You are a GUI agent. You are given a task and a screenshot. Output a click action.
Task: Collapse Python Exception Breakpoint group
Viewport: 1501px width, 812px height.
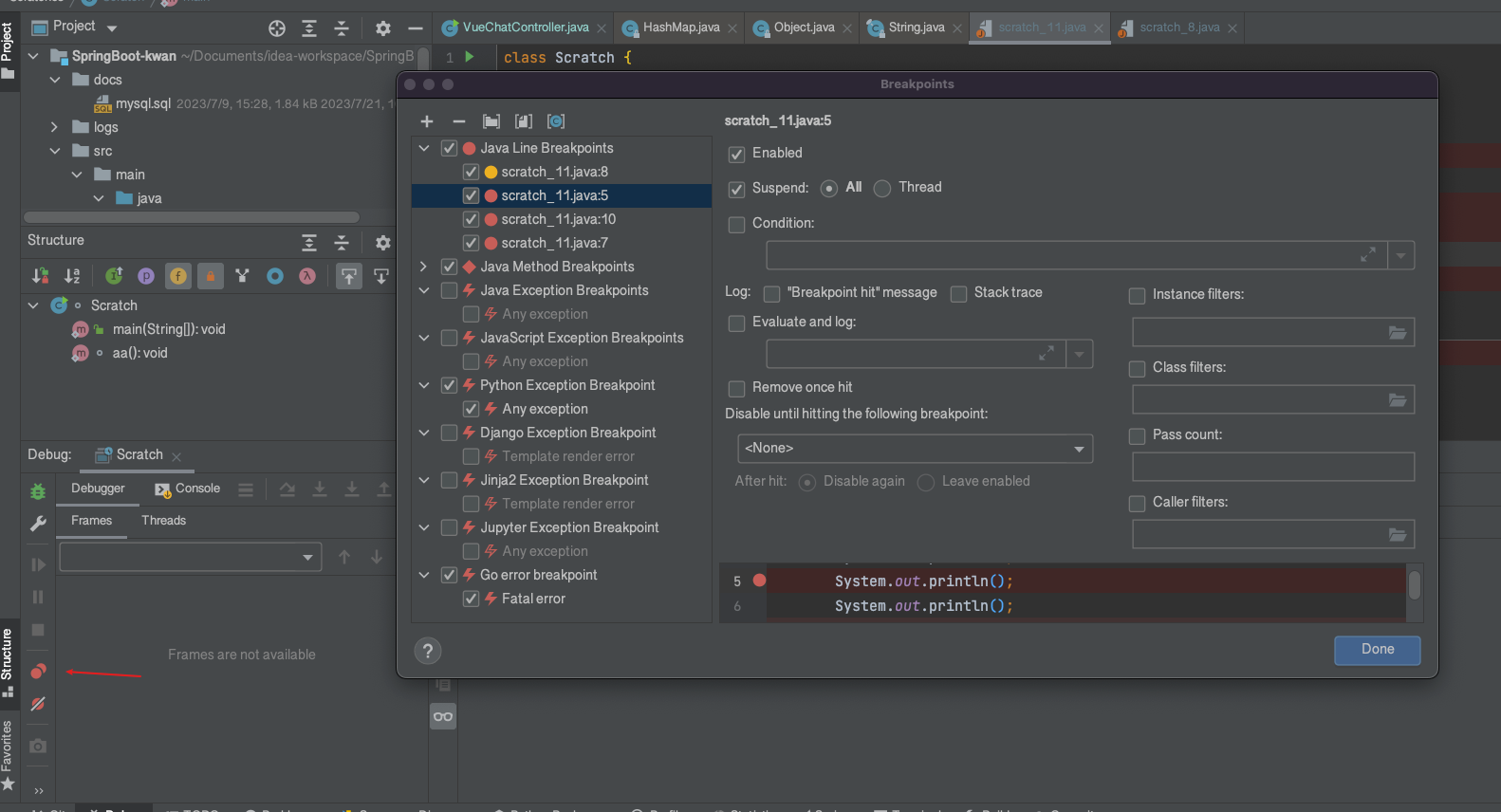pyautogui.click(x=424, y=385)
